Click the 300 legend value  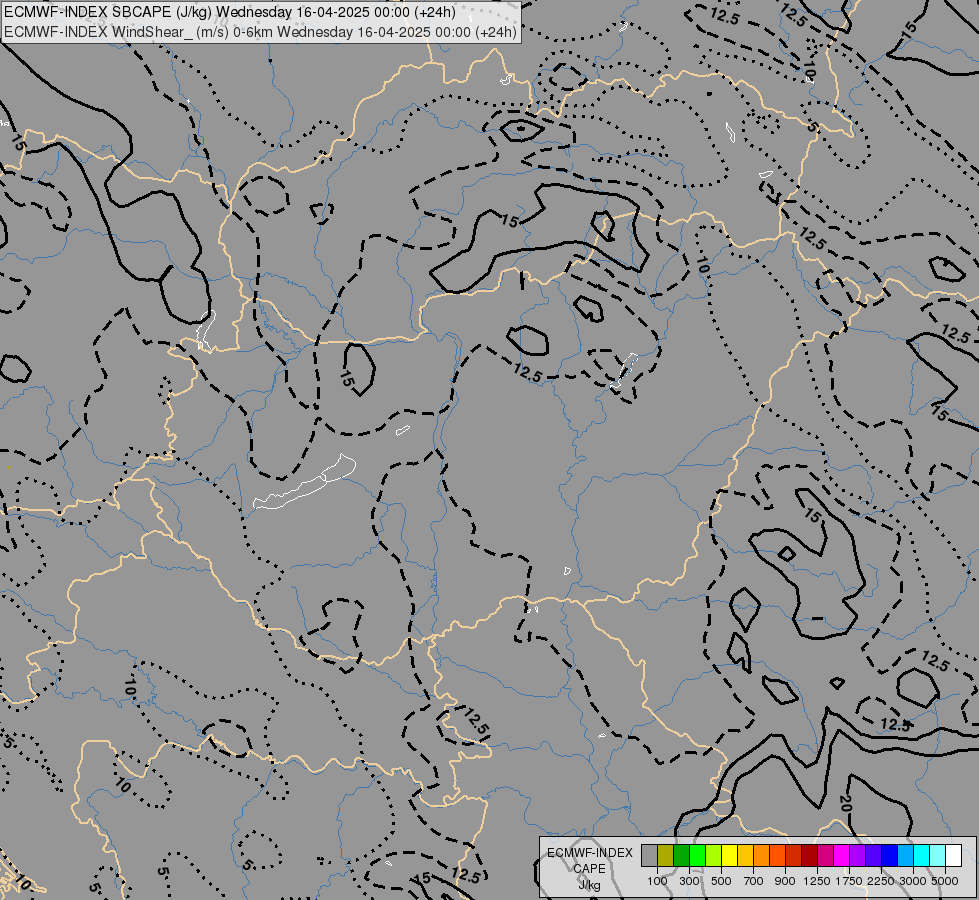(x=689, y=881)
